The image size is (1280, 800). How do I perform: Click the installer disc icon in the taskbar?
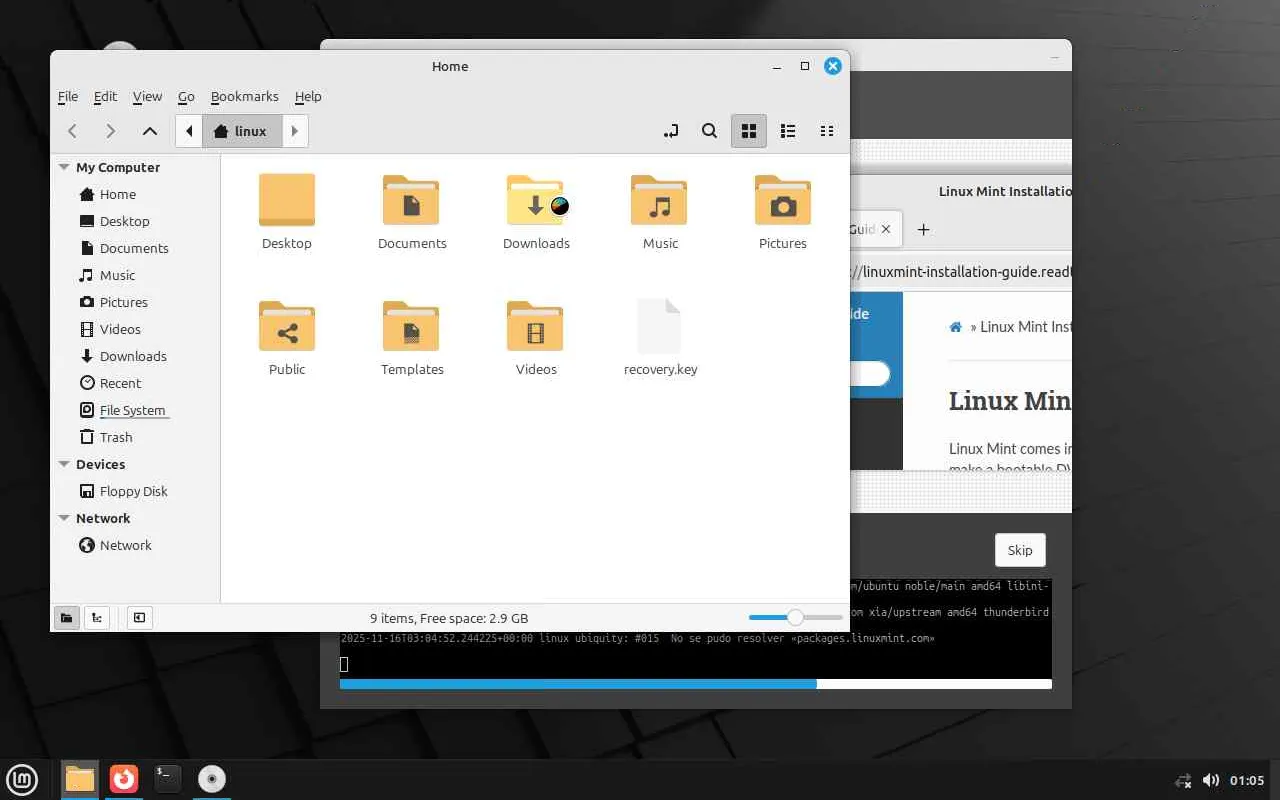212,779
